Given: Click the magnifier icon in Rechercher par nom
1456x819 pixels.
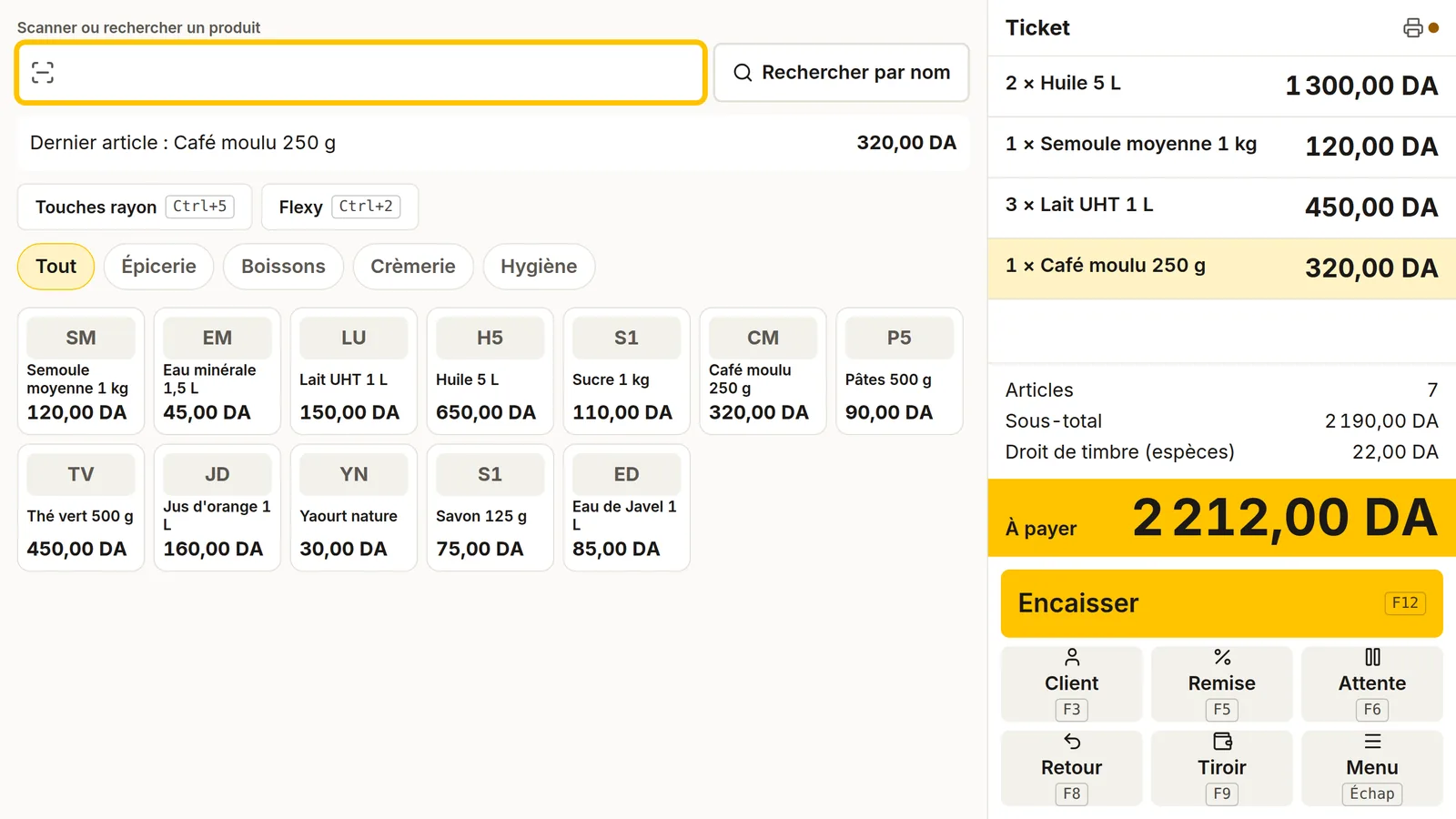Looking at the screenshot, I should click(x=743, y=73).
